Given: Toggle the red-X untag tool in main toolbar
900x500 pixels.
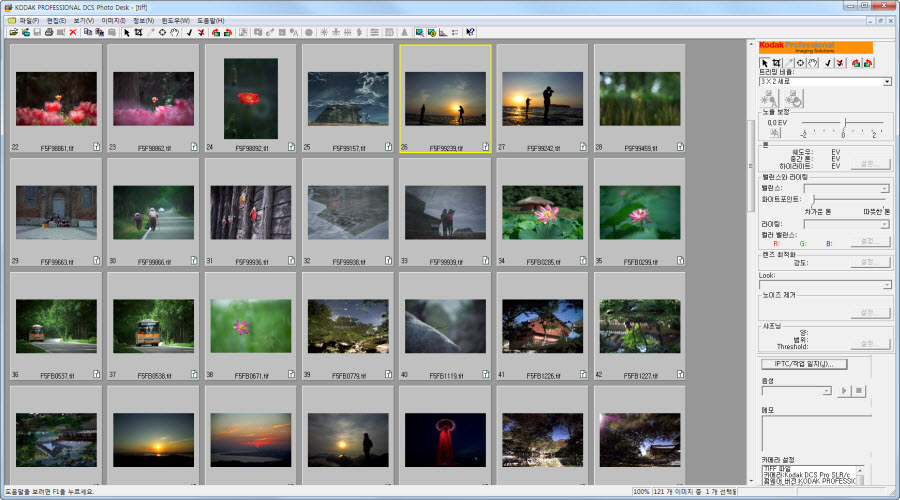Looking at the screenshot, I should 202,32.
